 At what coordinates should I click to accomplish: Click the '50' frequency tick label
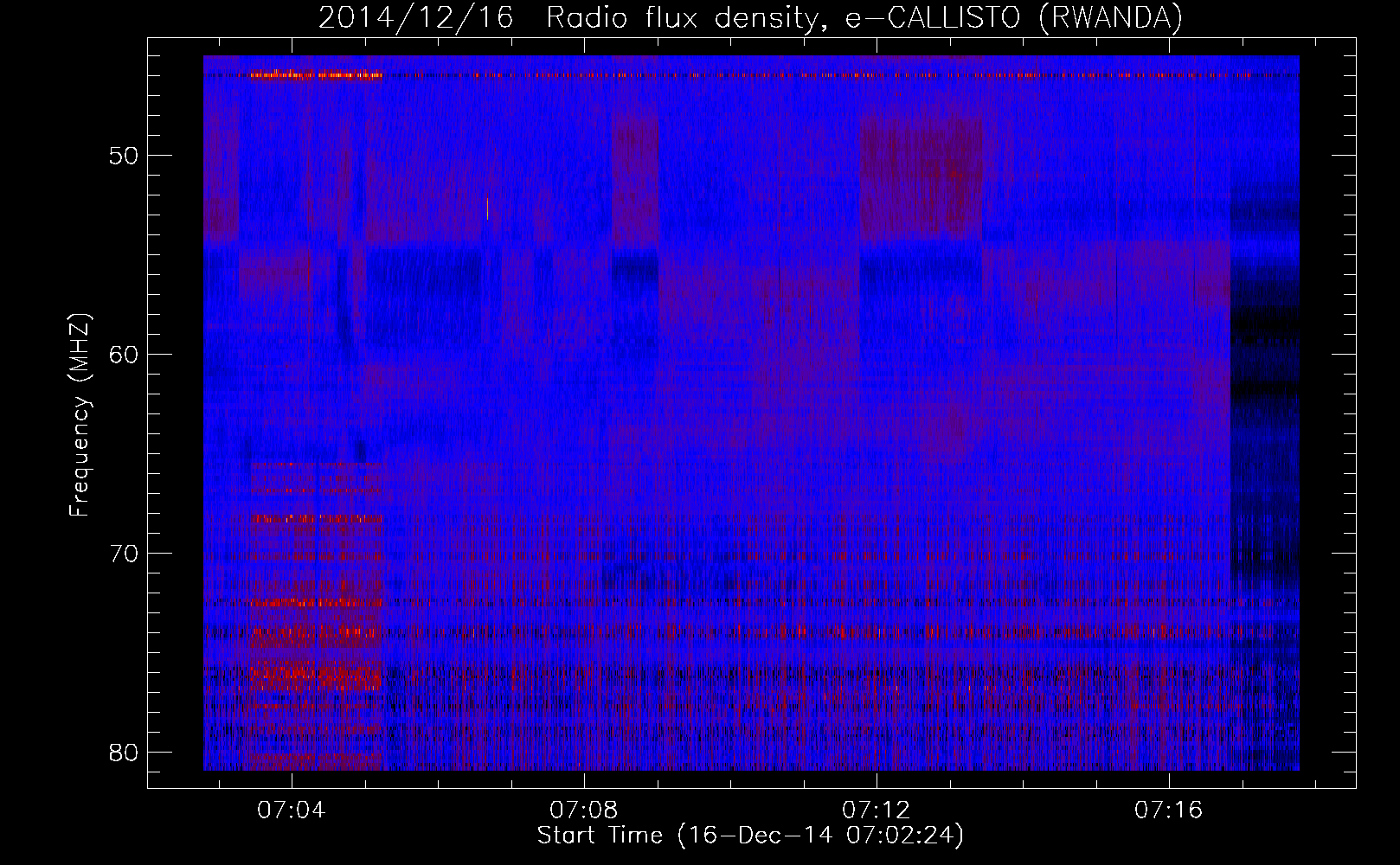pyautogui.click(x=125, y=156)
